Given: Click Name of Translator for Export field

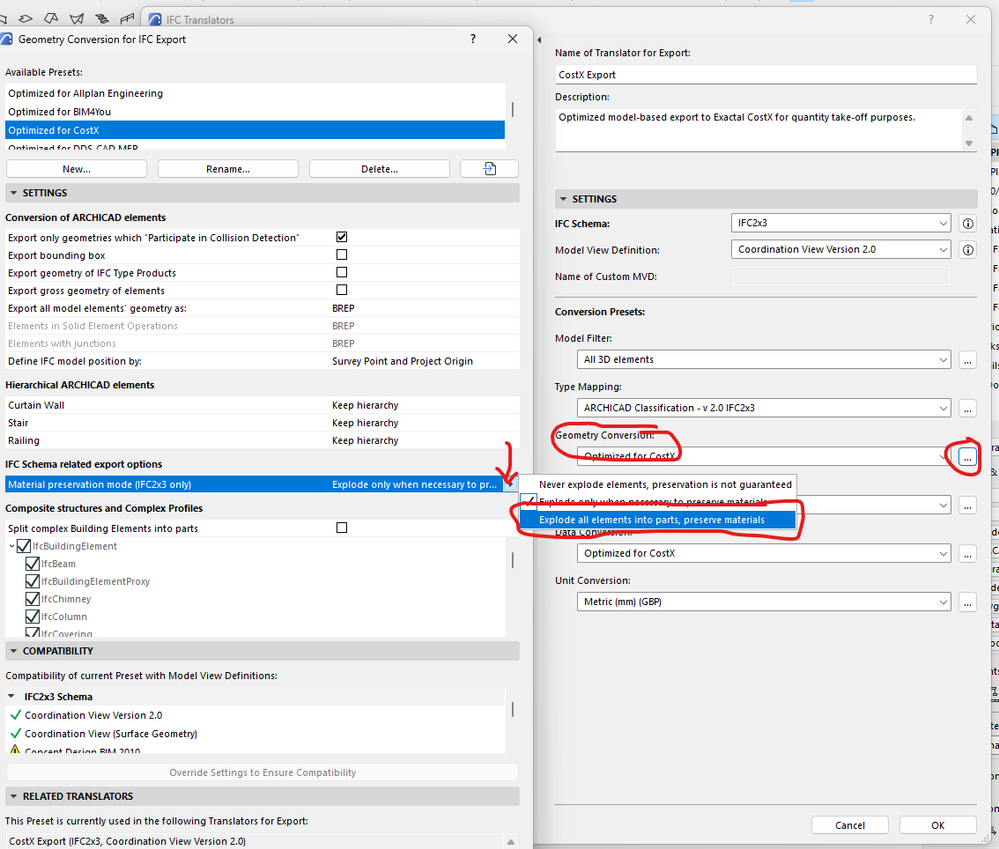Looking at the screenshot, I should coord(766,75).
